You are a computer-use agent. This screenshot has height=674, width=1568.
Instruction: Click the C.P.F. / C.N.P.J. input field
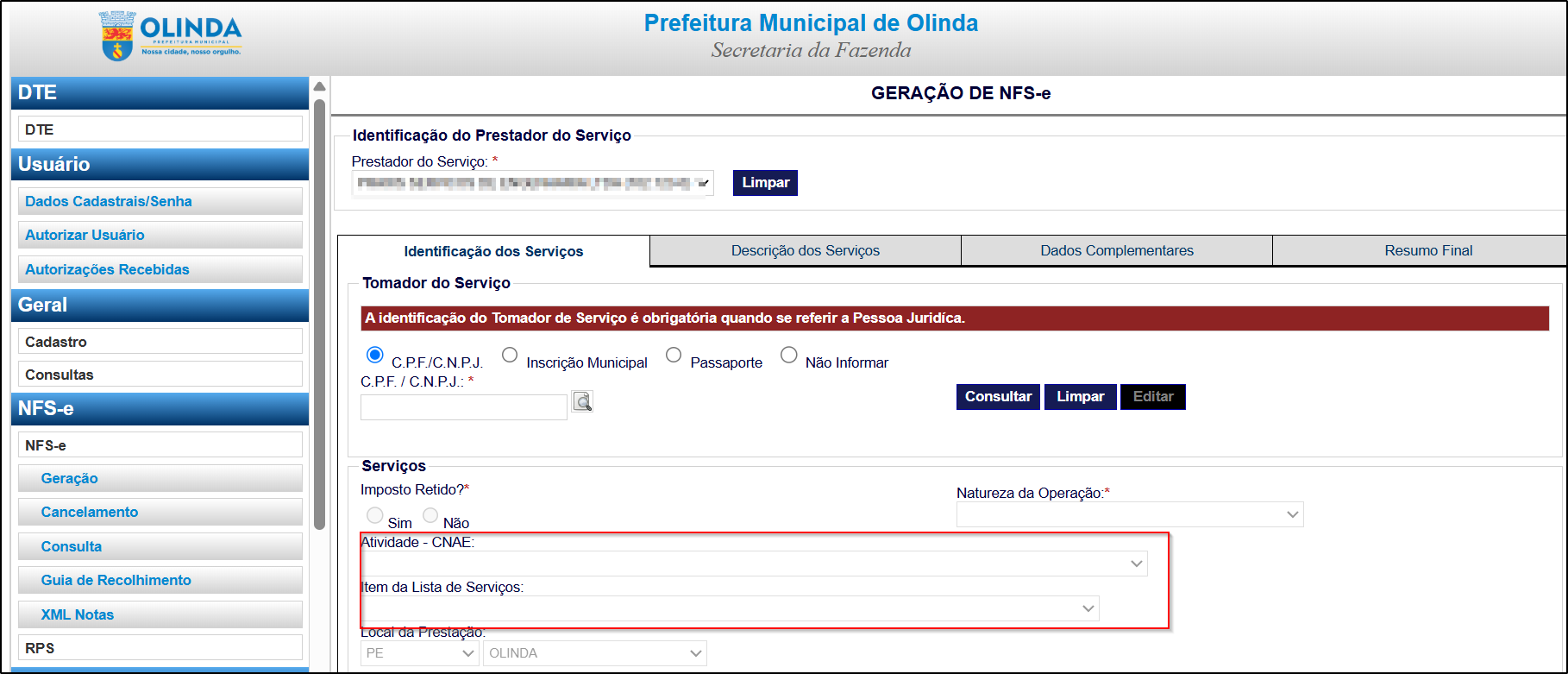463,407
